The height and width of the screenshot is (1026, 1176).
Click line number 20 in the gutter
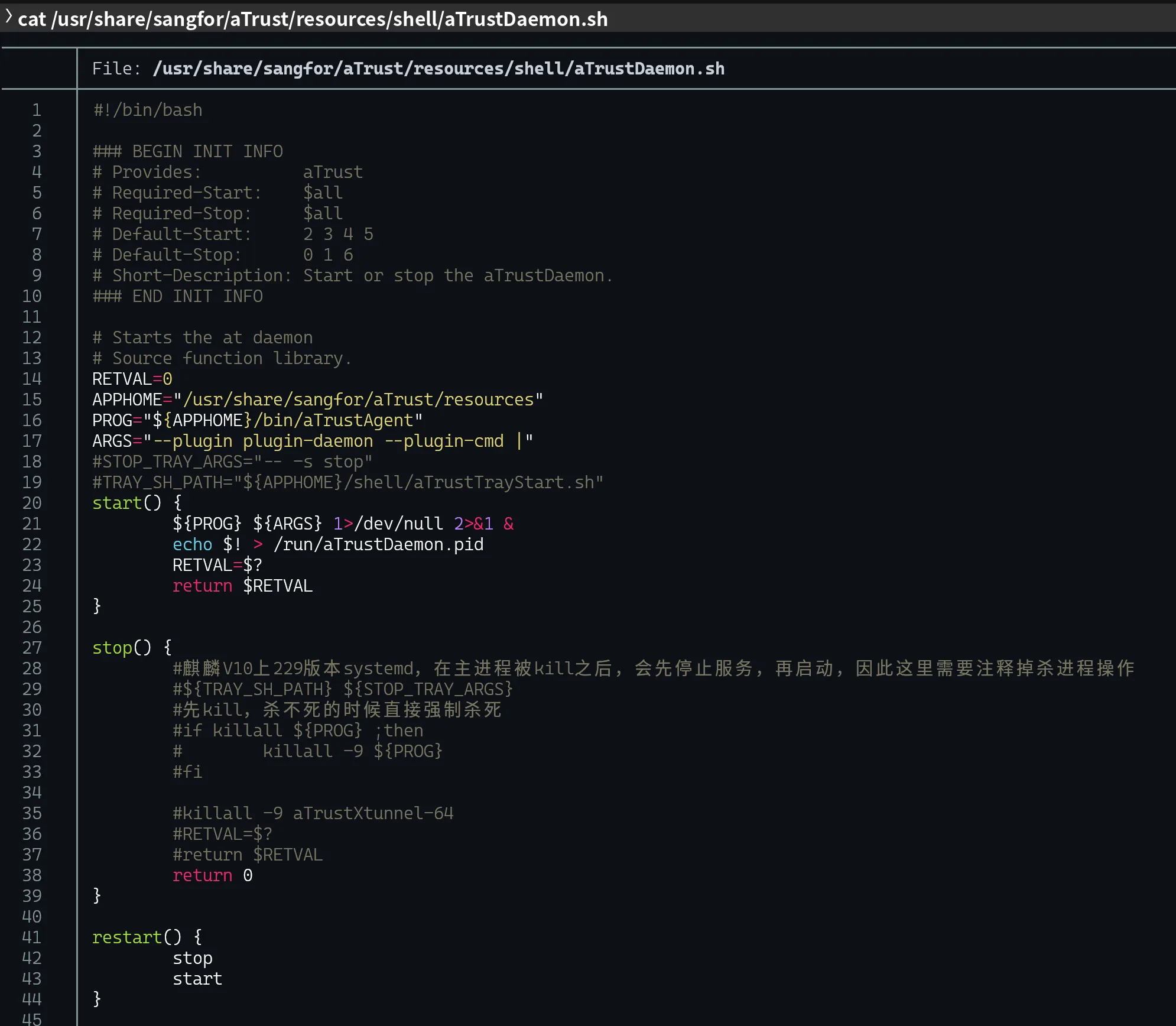tap(32, 503)
